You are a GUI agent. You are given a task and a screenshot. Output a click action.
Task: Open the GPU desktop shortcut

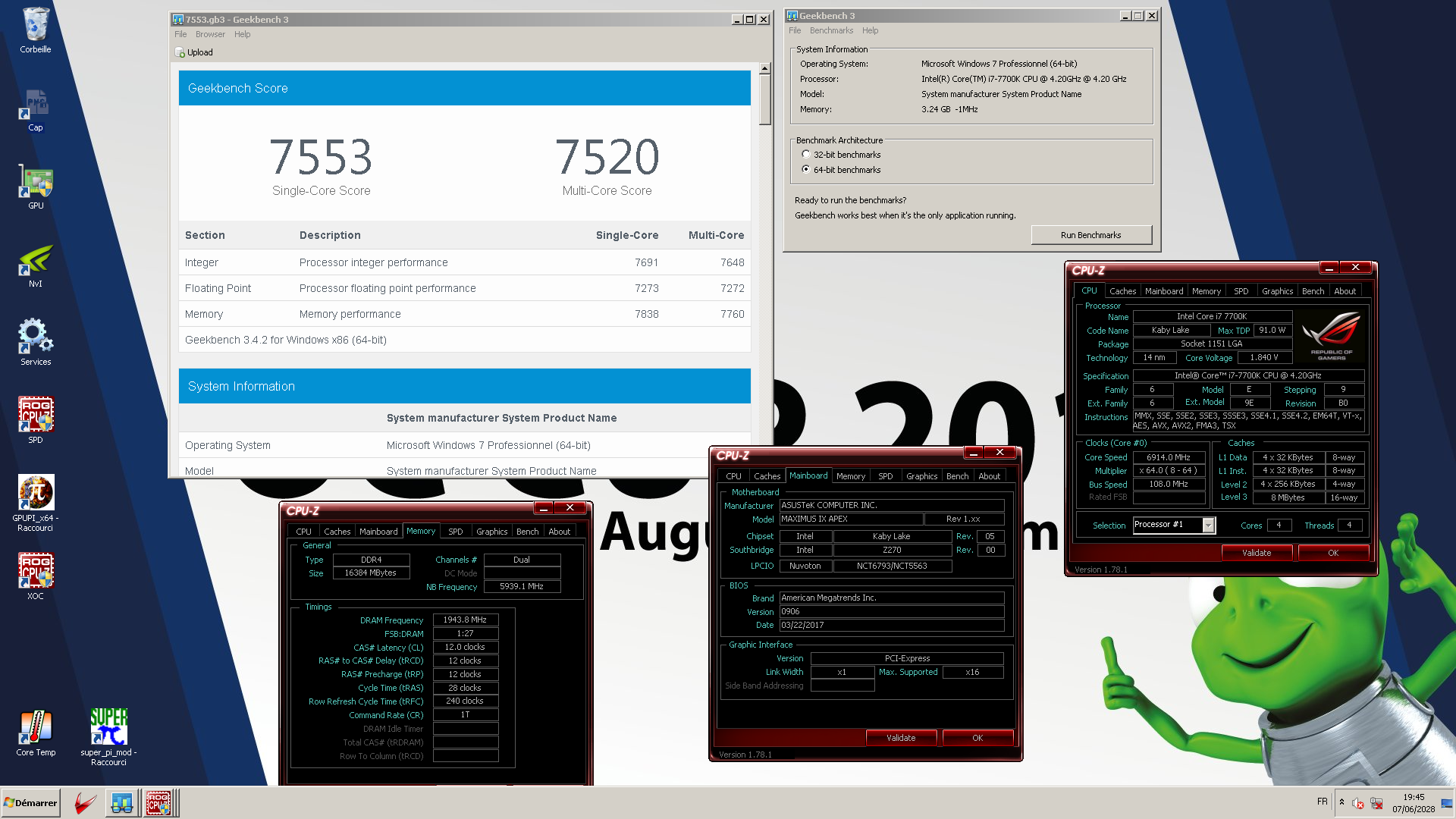36,183
